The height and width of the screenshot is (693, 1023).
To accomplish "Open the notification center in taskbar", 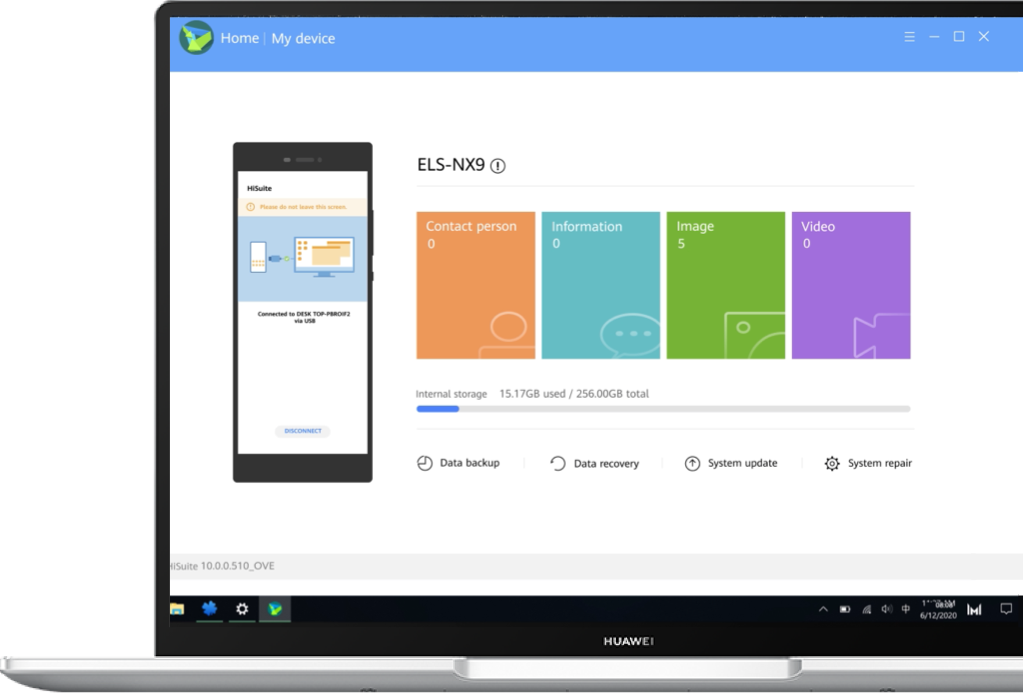I will [1006, 609].
